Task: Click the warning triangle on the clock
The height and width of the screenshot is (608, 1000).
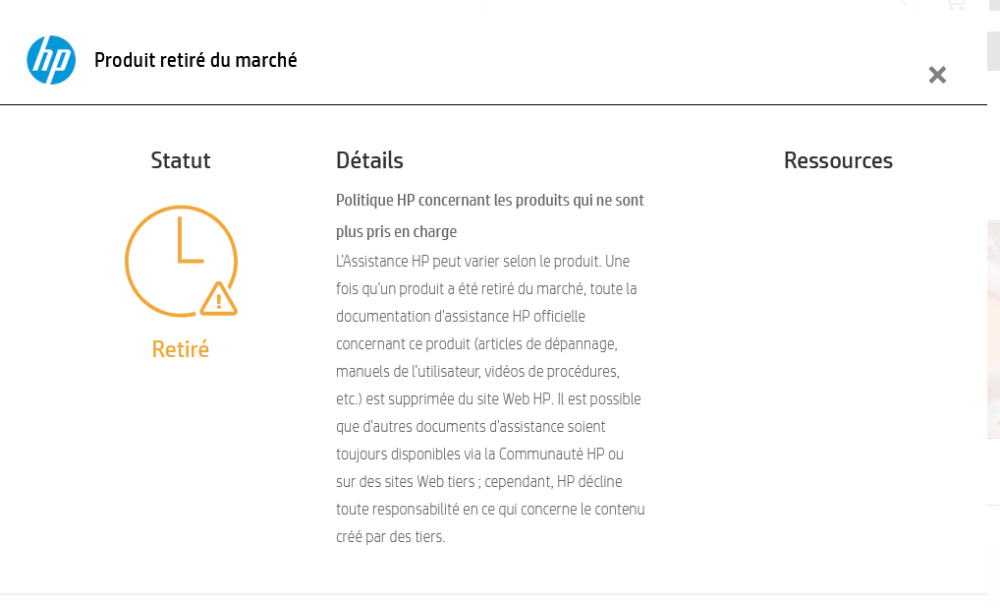Action: pos(219,299)
